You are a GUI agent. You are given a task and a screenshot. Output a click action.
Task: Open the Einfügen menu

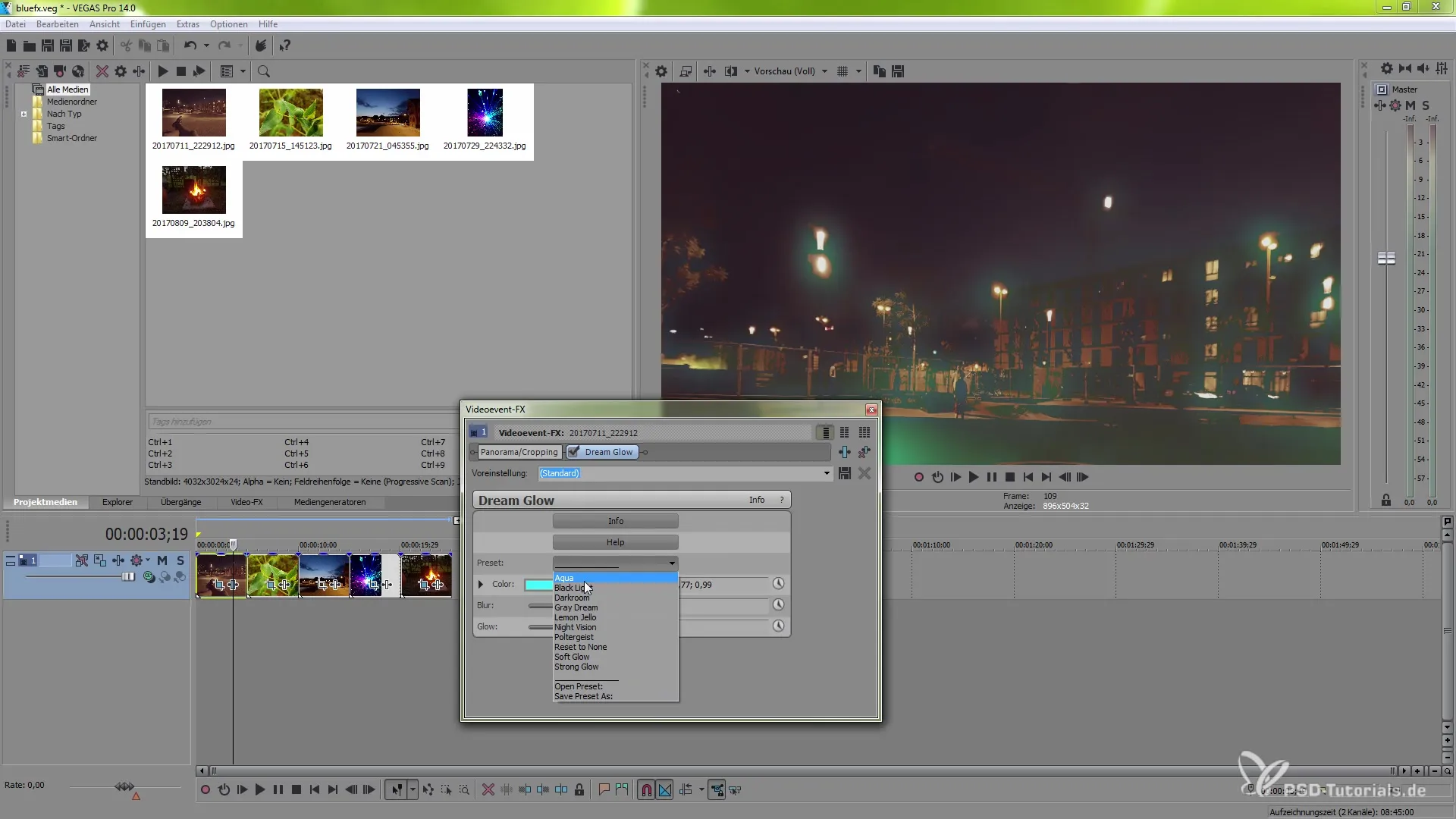pos(148,24)
